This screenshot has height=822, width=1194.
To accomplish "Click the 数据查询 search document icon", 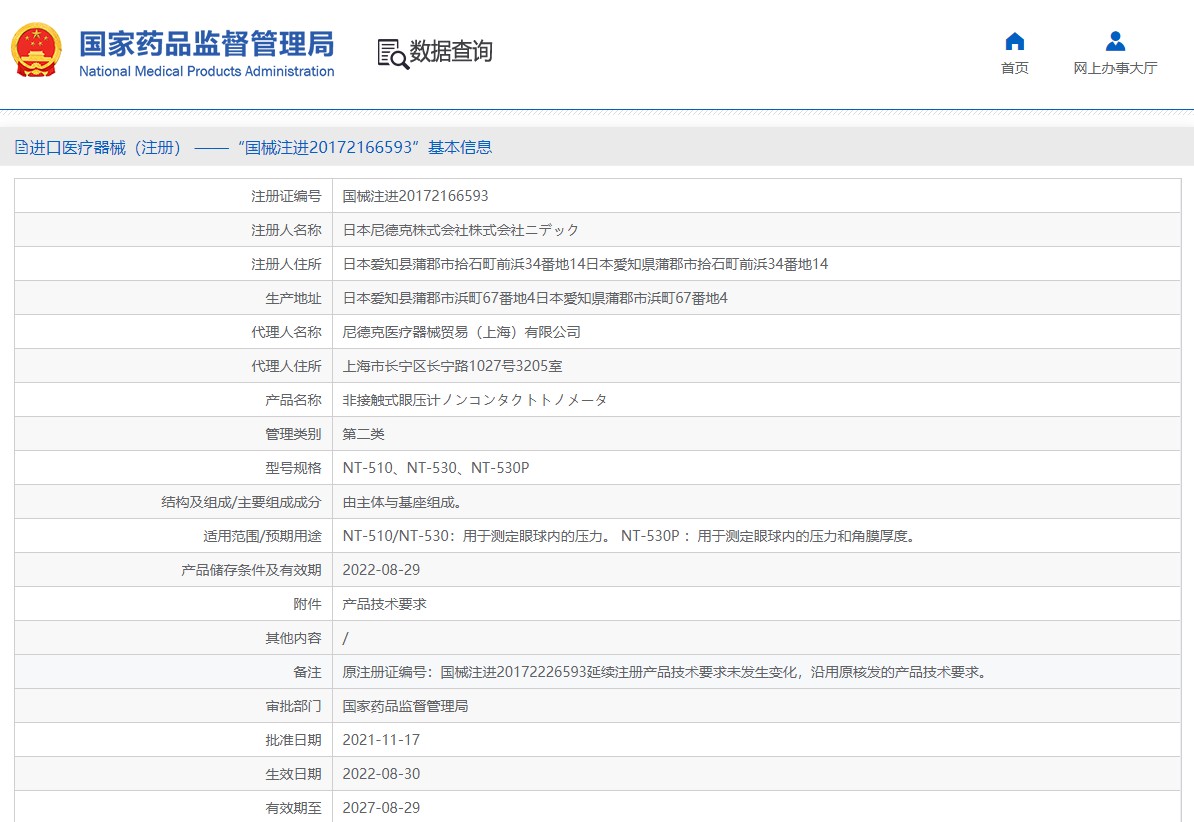I will [393, 54].
